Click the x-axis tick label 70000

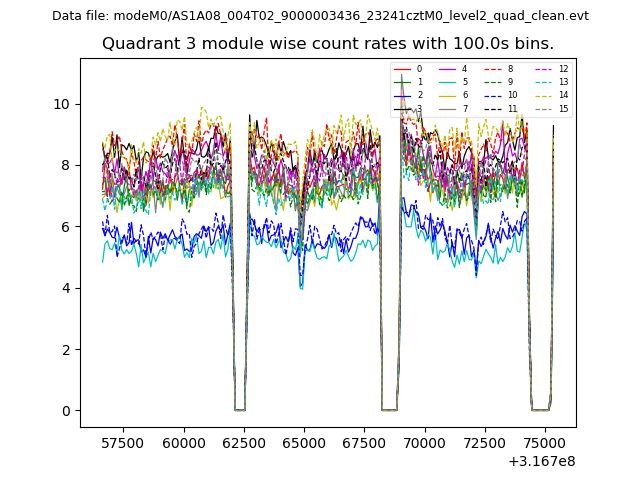(425, 441)
